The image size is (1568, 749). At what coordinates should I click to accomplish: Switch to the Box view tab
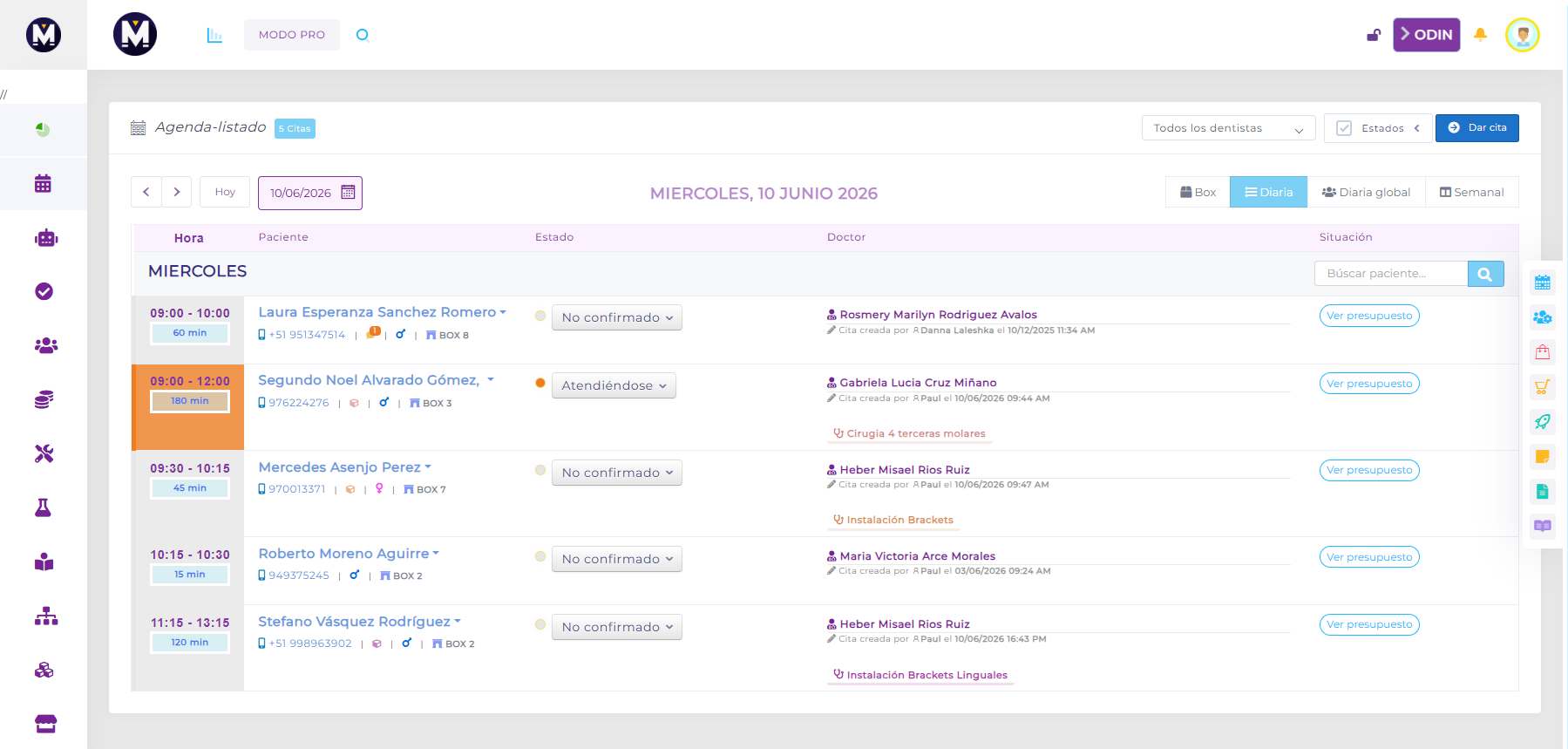pos(1198,193)
